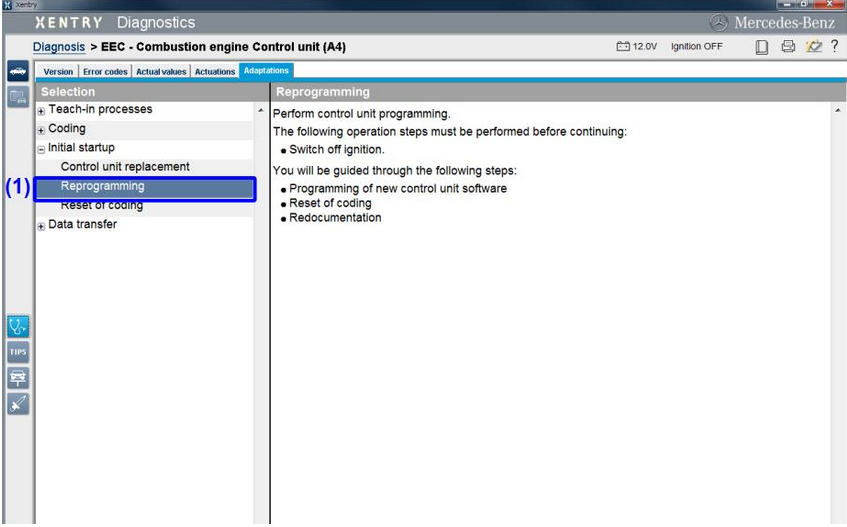Open the TIPS sidebar button

pos(18,352)
